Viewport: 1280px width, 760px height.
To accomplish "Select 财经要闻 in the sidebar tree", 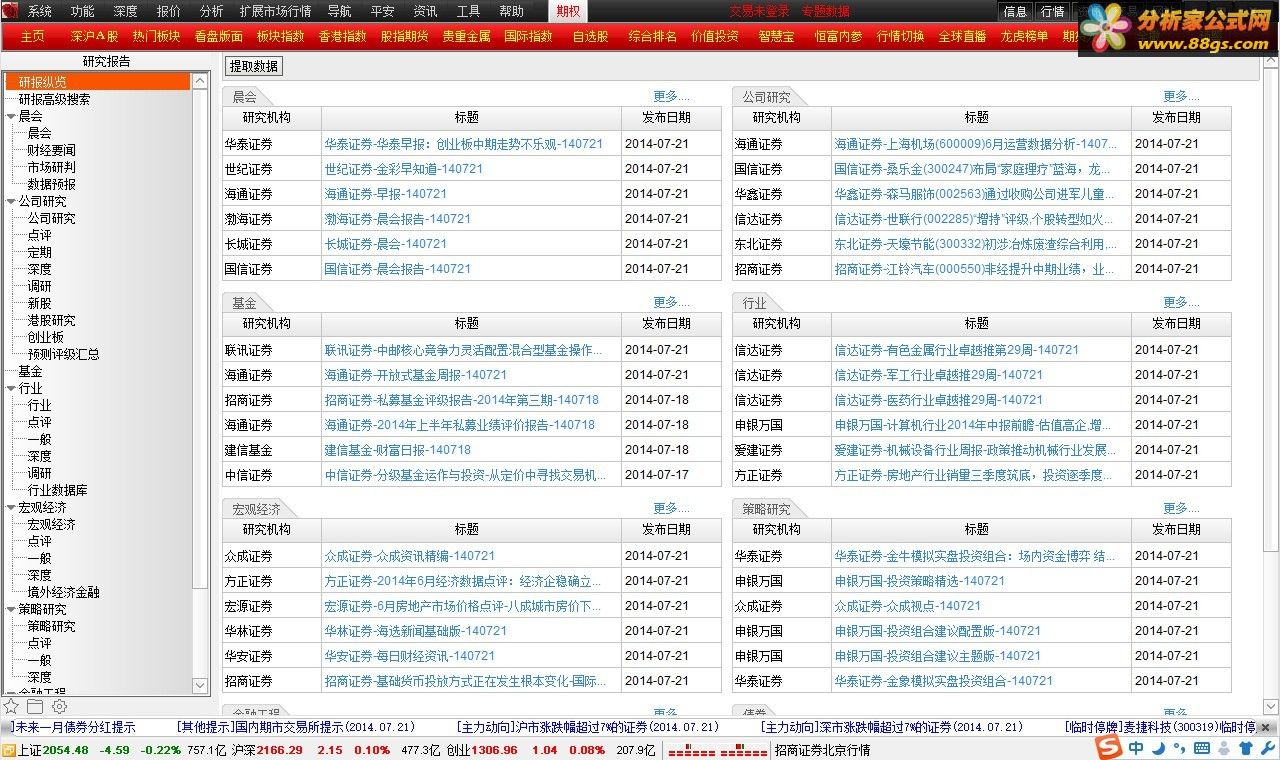I will [x=51, y=150].
